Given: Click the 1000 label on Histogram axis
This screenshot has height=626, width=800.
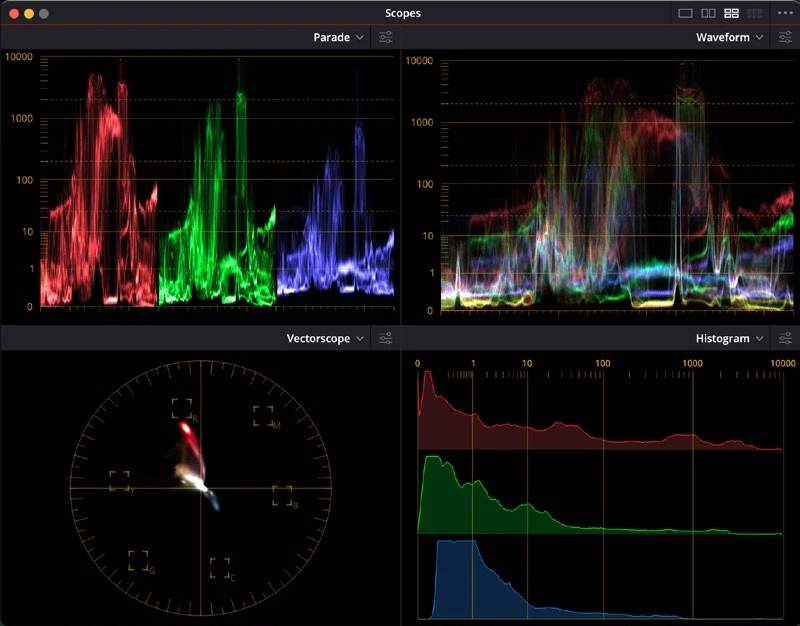Looking at the screenshot, I should [692, 363].
